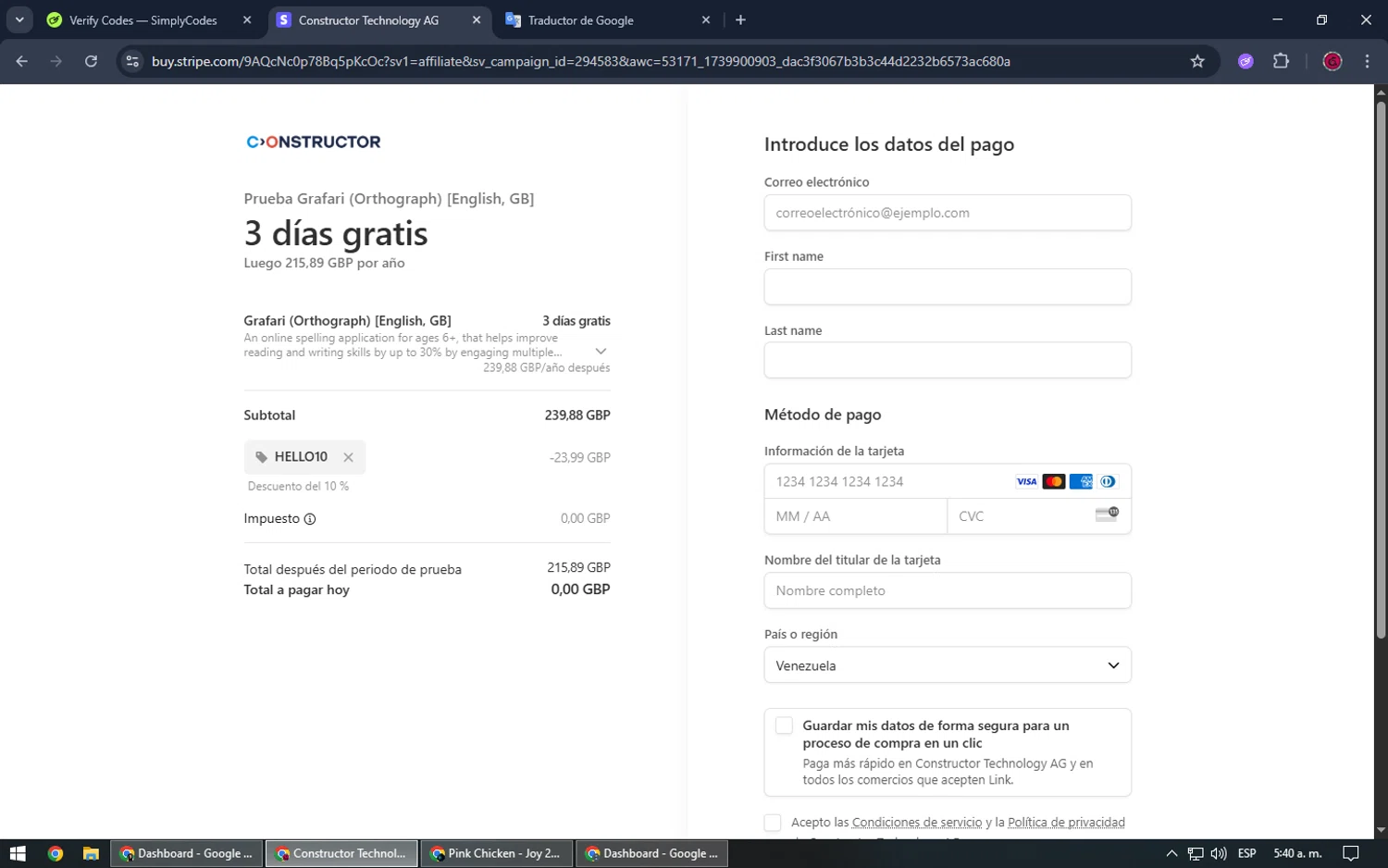
Task: Open the Condiciones de servicio link
Action: 916,823
